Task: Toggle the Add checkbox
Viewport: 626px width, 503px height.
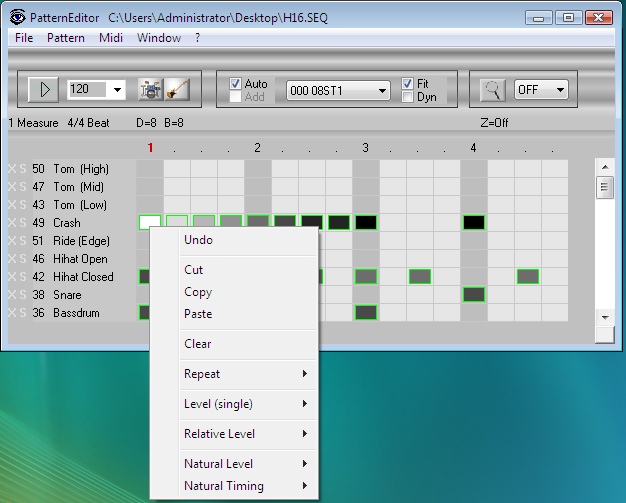Action: (235, 97)
